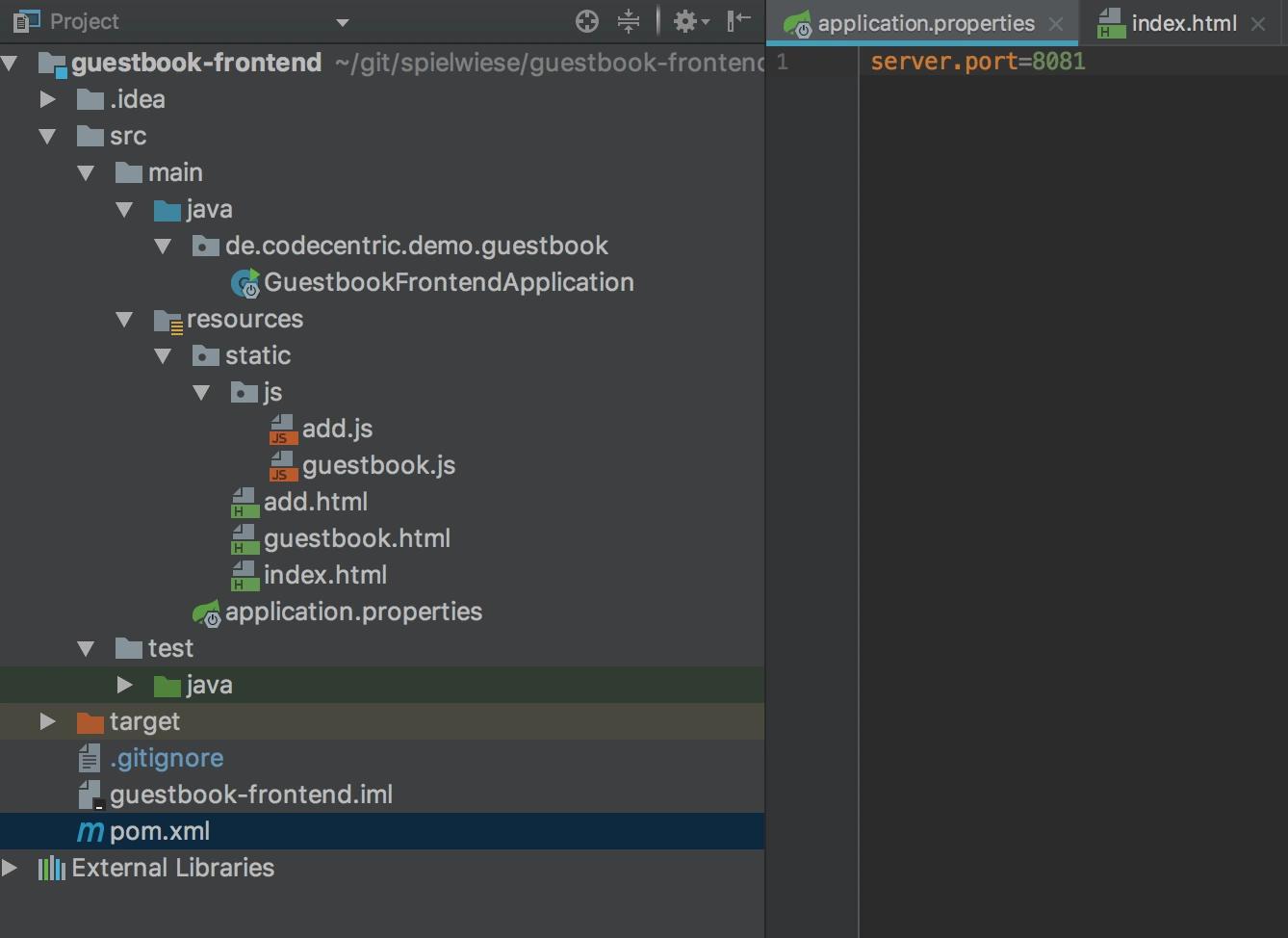The height and width of the screenshot is (938, 1288).
Task: Close the index.html tab
Action: pos(1258,24)
